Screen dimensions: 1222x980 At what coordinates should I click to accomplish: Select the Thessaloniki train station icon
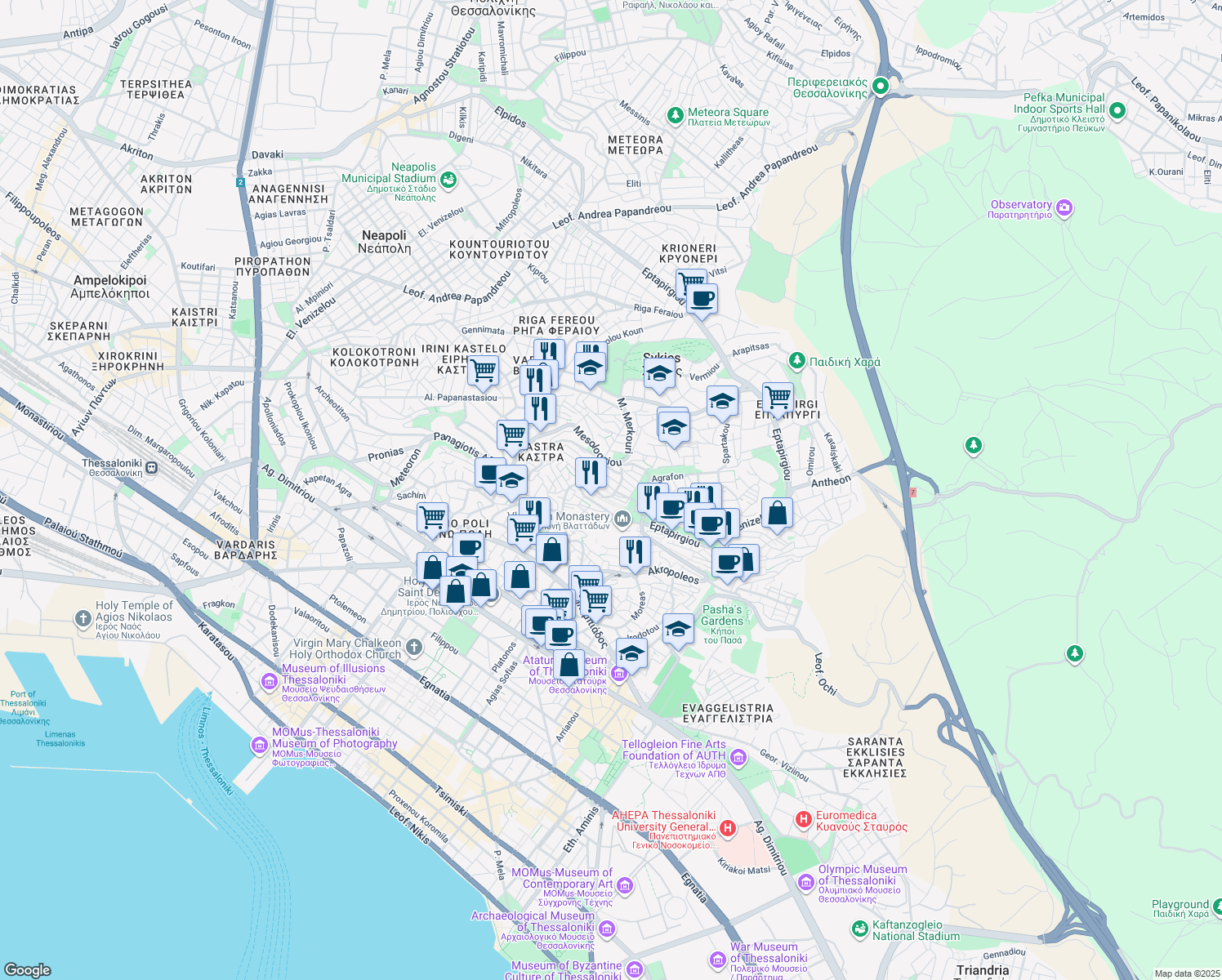tap(151, 467)
